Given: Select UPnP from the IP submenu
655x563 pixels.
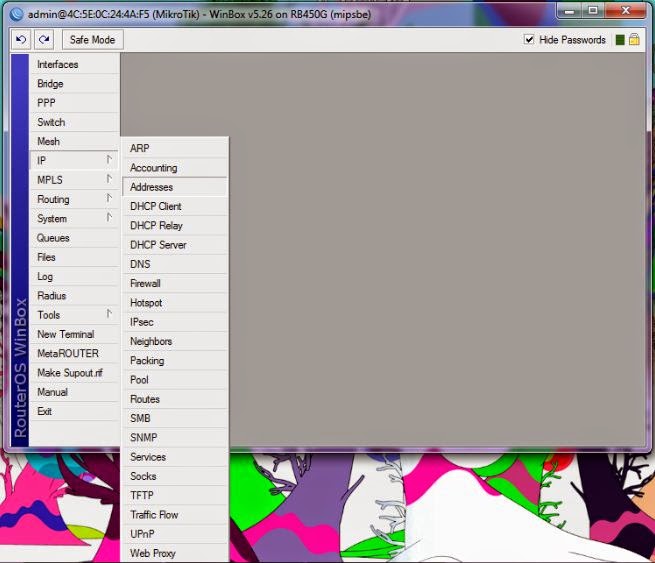Looking at the screenshot, I should 175,534.
